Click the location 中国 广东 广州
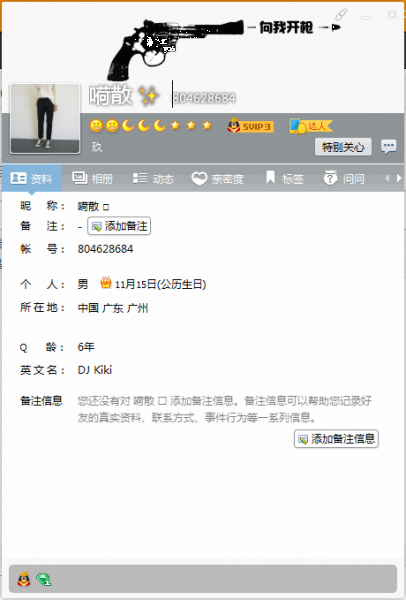 tap(113, 308)
